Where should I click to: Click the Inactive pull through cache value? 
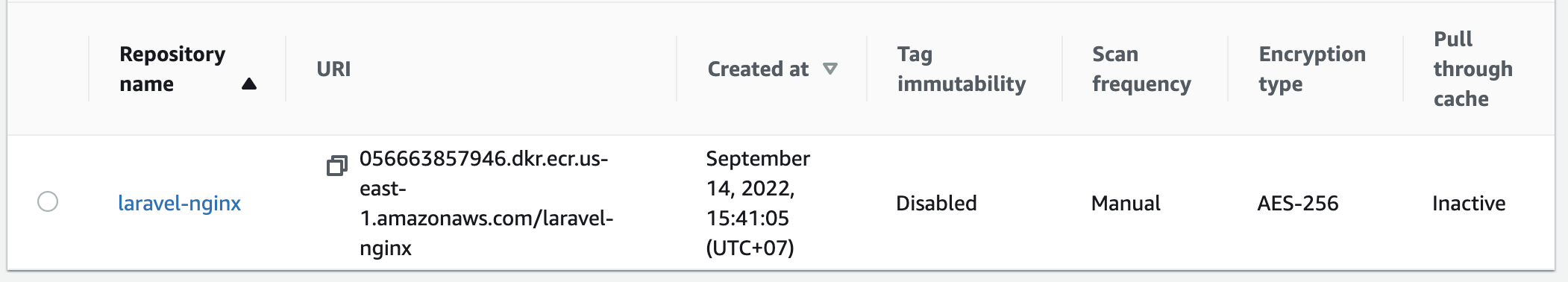[1469, 203]
